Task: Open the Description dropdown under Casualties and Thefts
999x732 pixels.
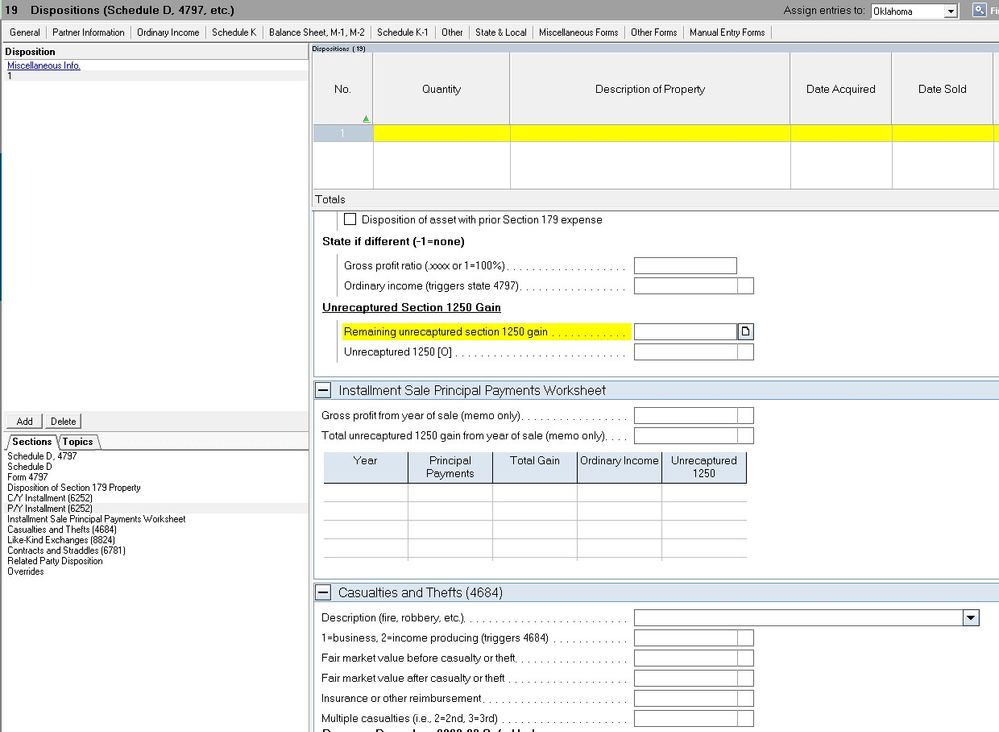Action: pyautogui.click(x=968, y=617)
